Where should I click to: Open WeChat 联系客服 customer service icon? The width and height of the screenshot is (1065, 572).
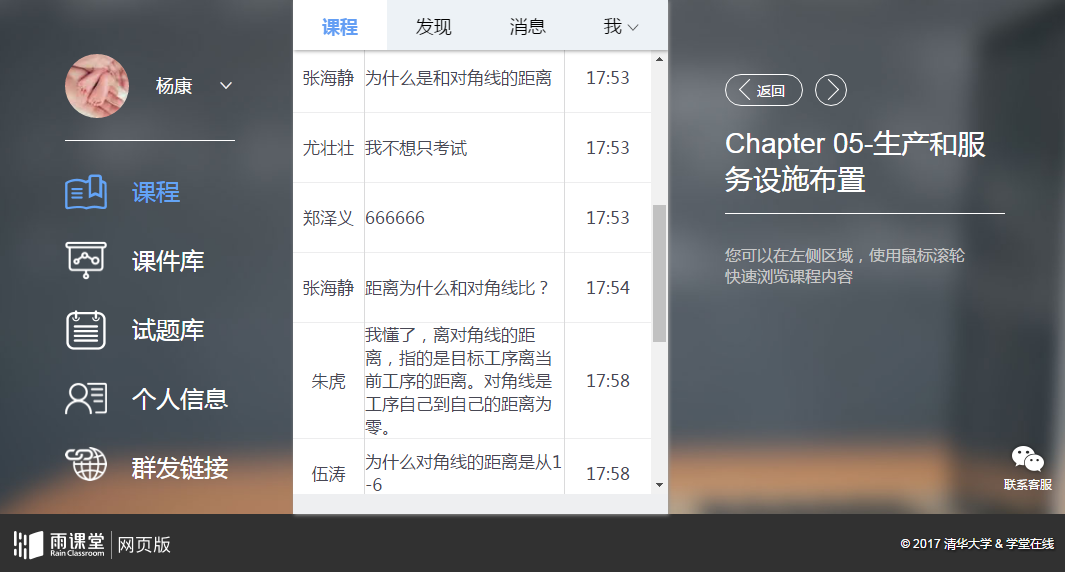(x=1027, y=460)
